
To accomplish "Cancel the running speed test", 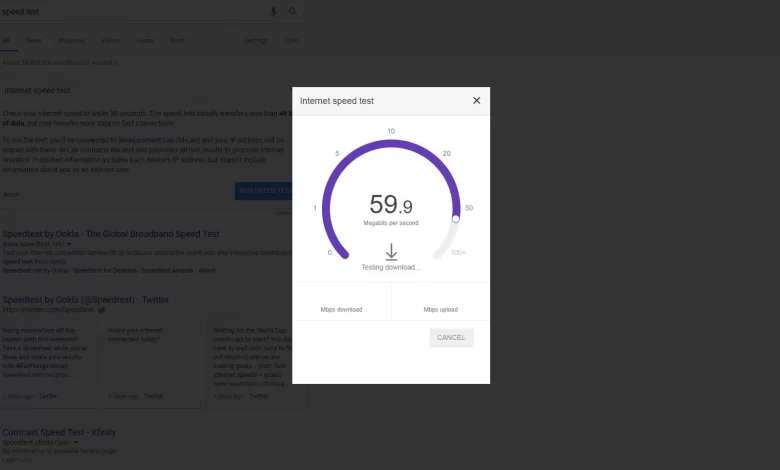I will (451, 338).
